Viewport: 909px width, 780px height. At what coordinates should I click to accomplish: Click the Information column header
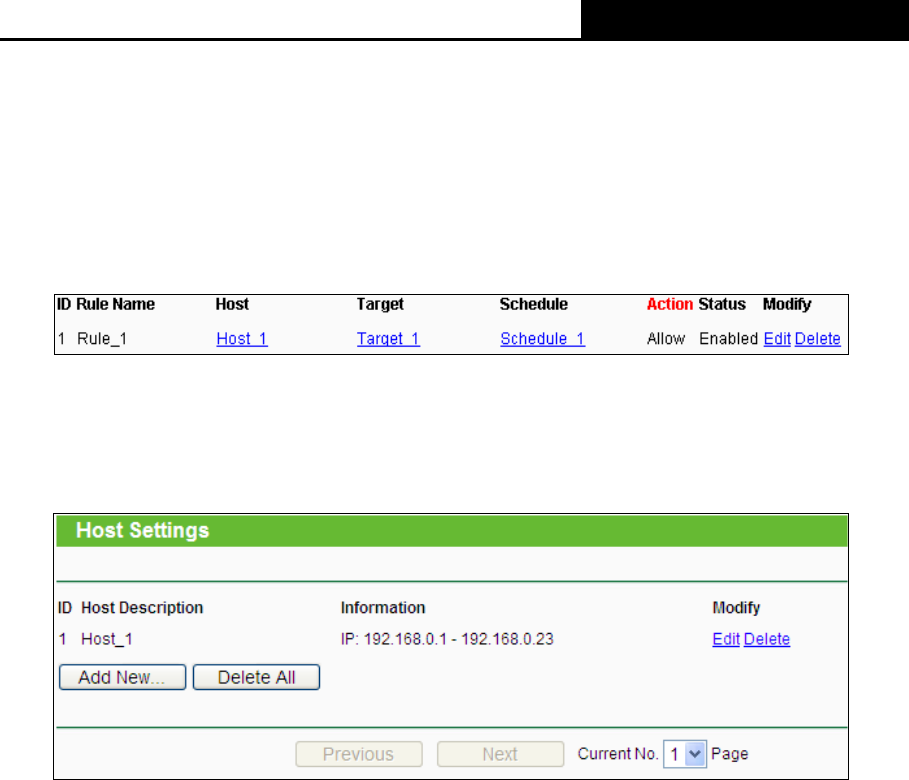[383, 608]
